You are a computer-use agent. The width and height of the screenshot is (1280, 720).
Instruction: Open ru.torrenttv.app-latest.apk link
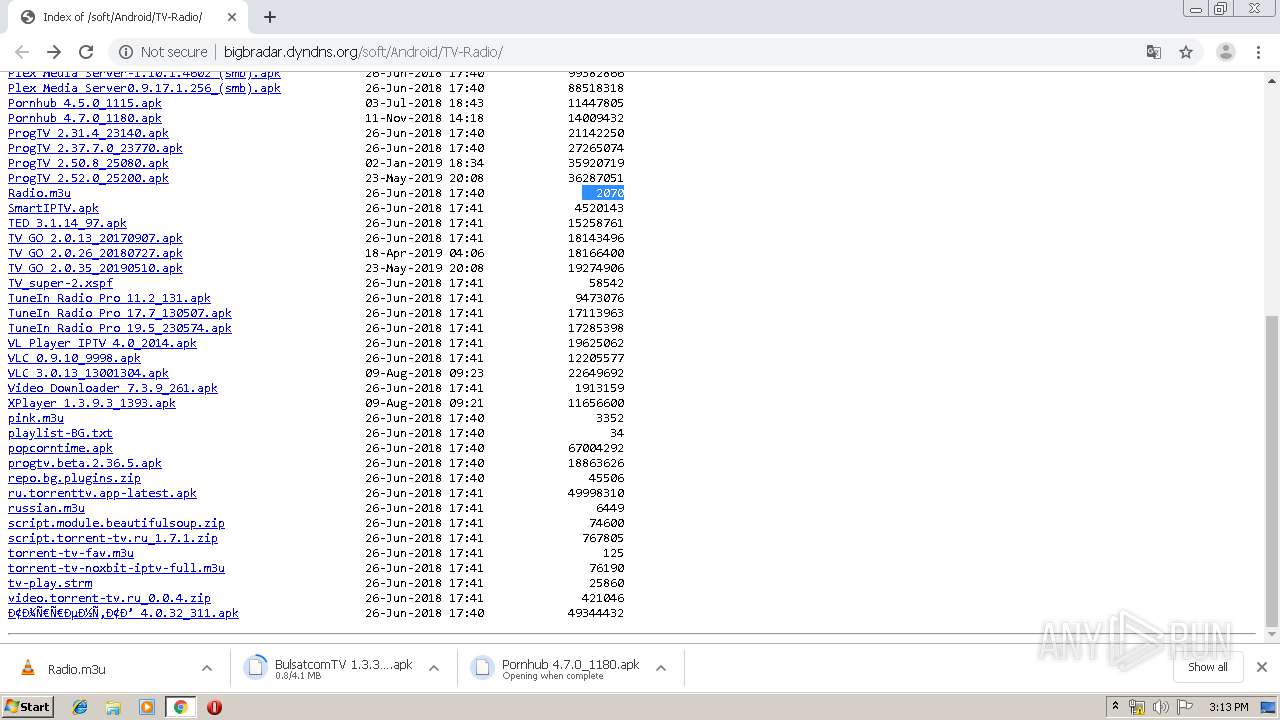tap(102, 493)
